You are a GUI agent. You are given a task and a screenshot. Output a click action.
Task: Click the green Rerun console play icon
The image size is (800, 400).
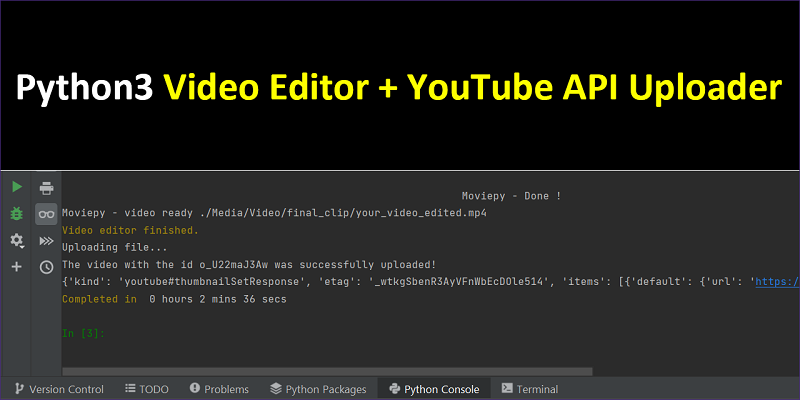pyautogui.click(x=17, y=187)
